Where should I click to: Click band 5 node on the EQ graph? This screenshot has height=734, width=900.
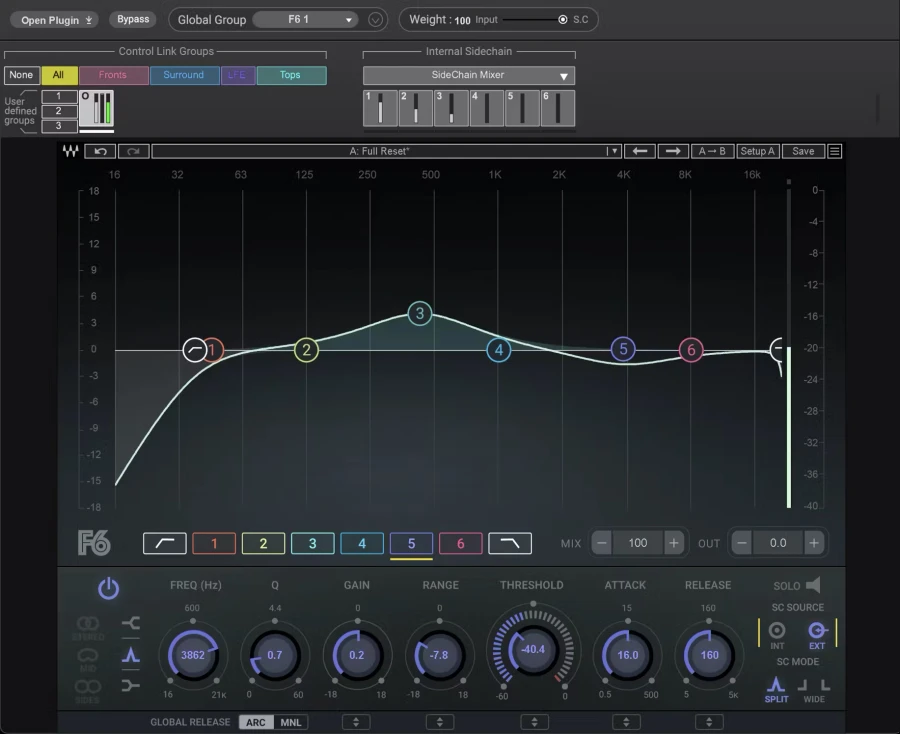pyautogui.click(x=623, y=348)
